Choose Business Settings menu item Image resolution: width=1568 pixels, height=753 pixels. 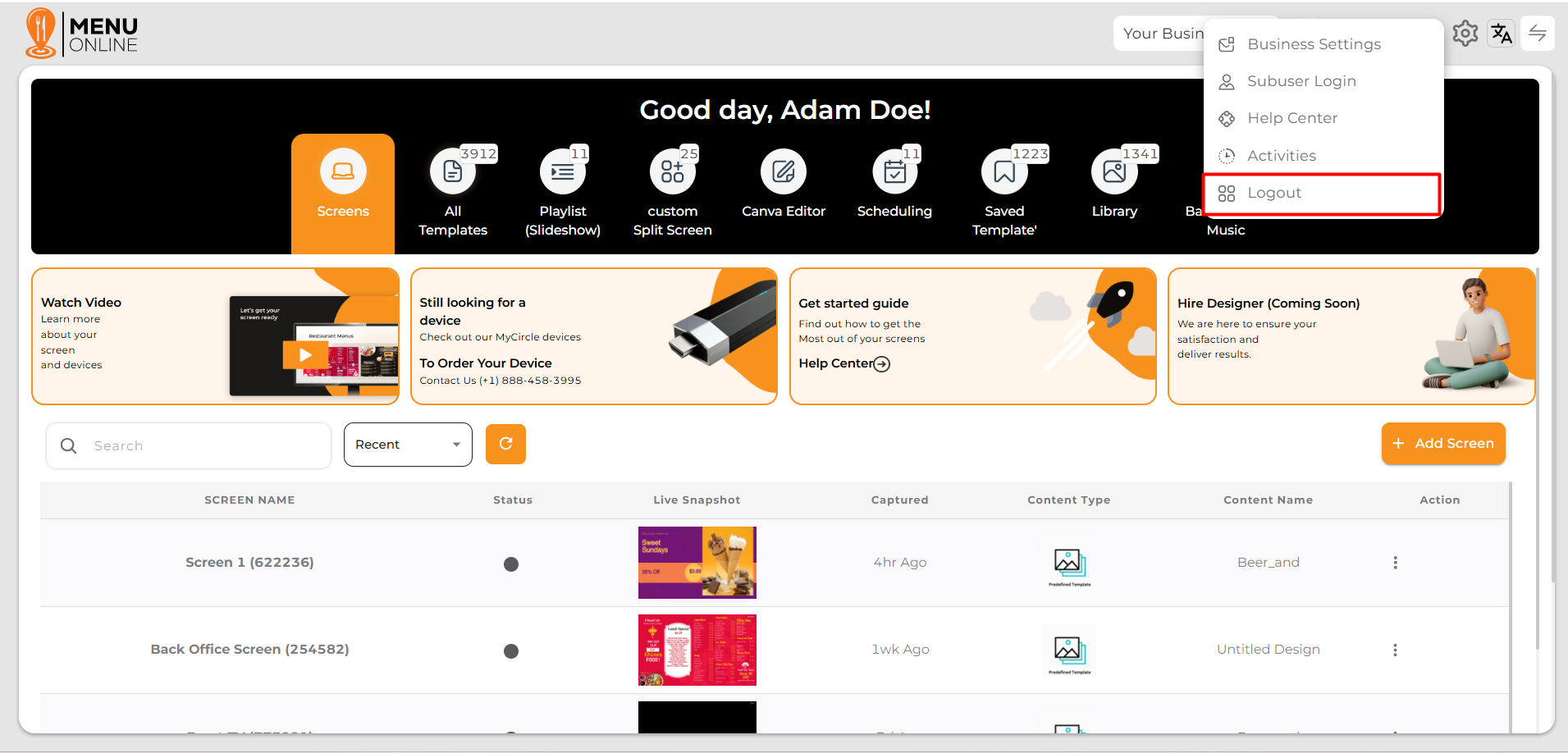[1314, 44]
